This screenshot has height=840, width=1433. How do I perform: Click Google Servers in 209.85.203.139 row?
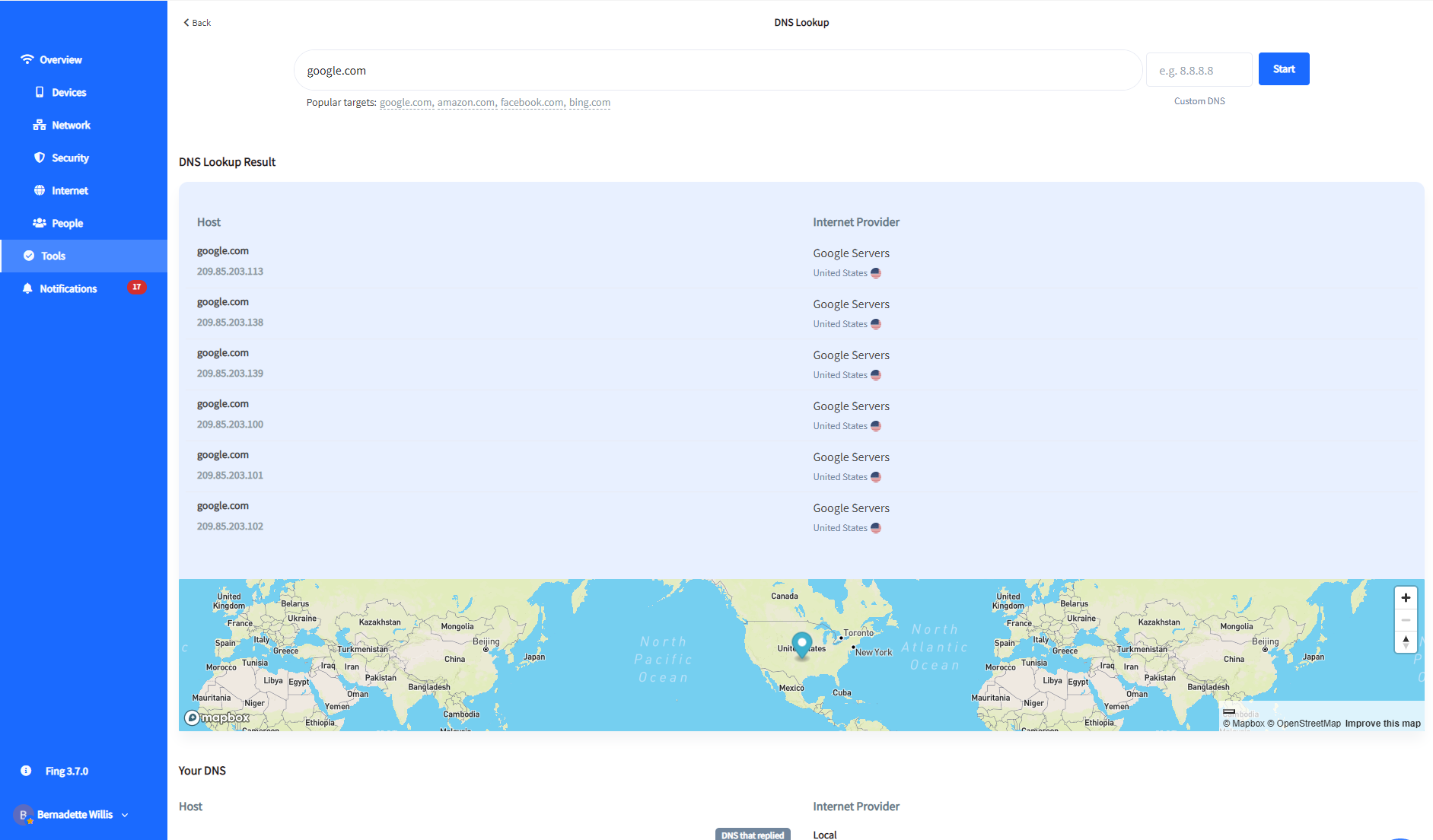(x=851, y=355)
